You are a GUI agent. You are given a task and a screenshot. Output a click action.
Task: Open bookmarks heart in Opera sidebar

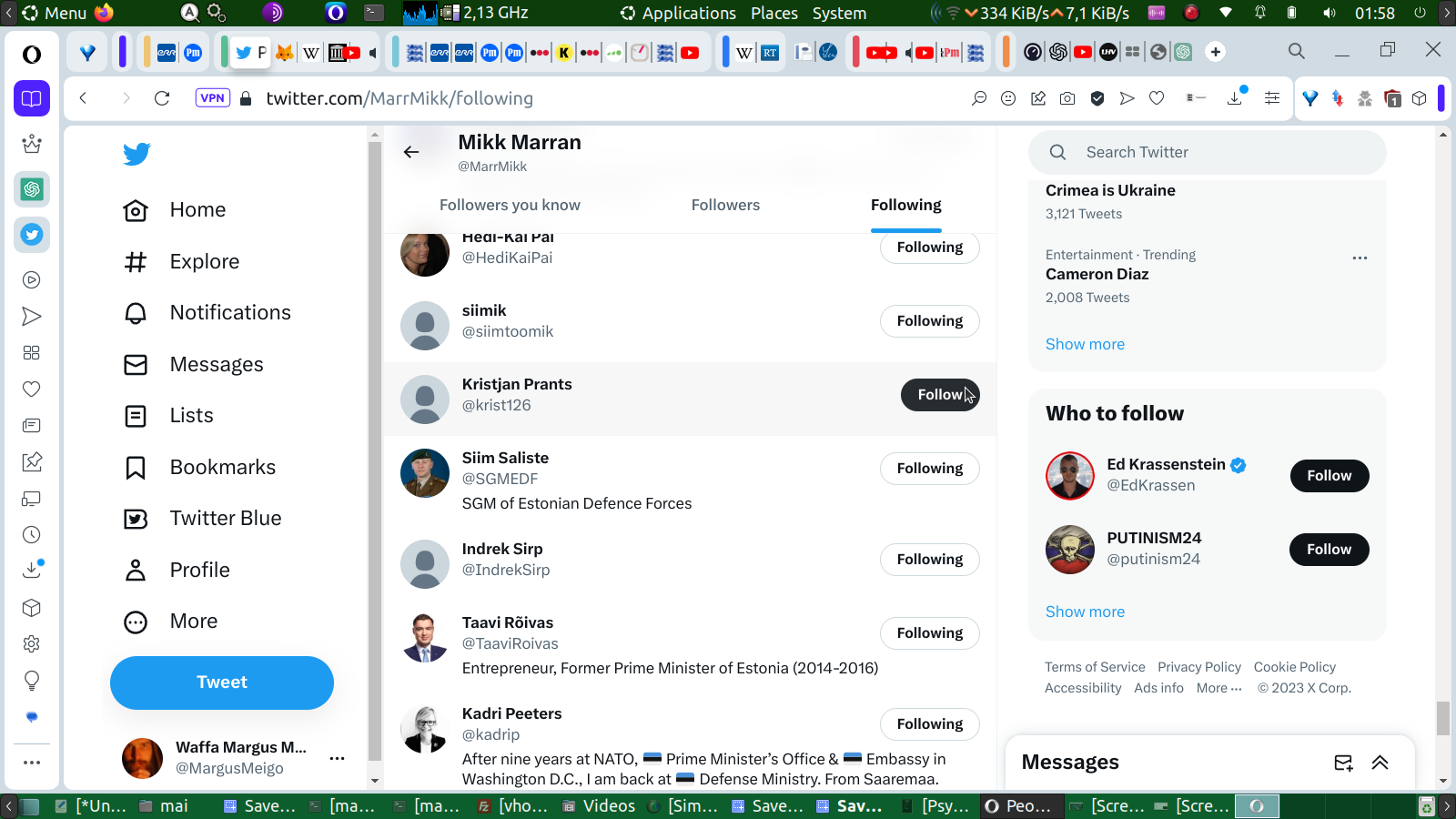tap(32, 389)
